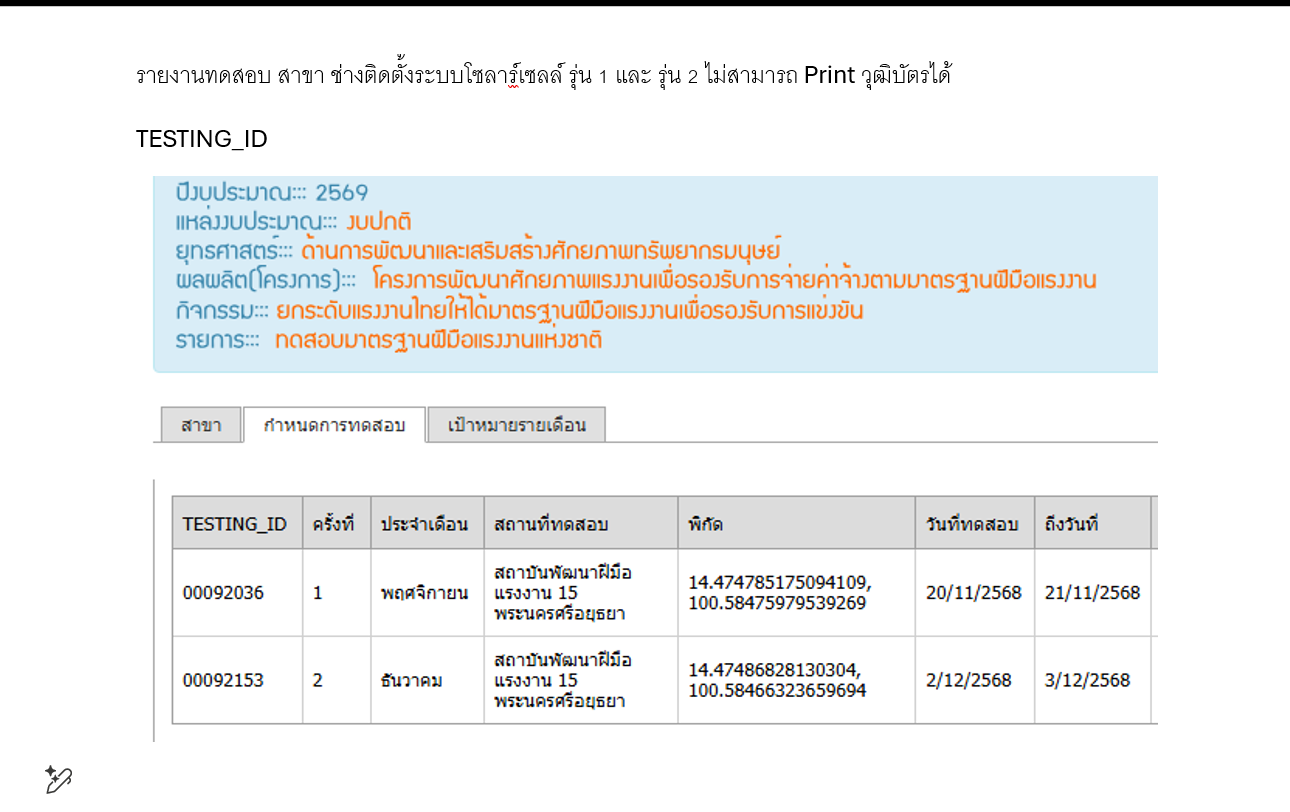
Task: Click the test date 20/11/2568
Action: [973, 593]
